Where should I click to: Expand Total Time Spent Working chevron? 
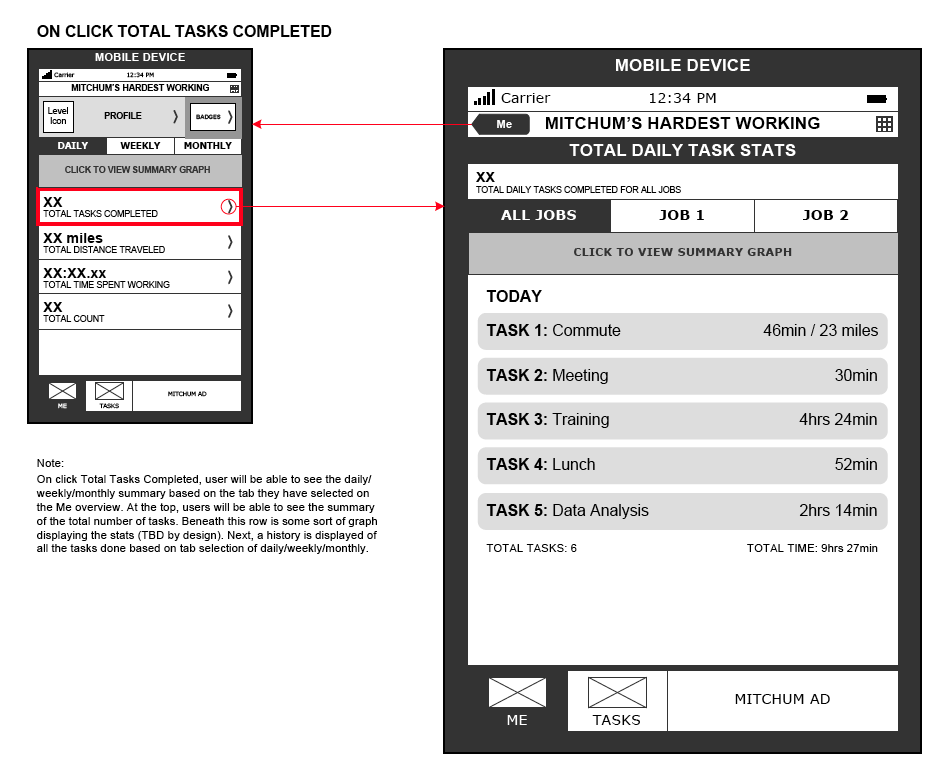(230, 277)
